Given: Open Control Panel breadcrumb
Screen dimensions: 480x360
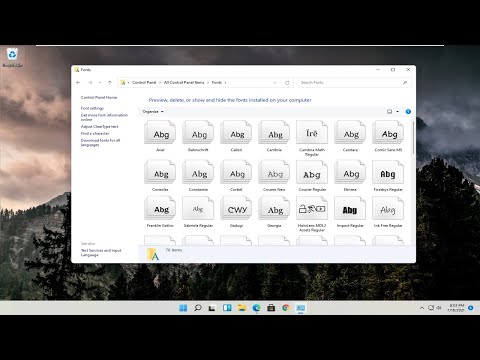Looking at the screenshot, I should [x=144, y=82].
